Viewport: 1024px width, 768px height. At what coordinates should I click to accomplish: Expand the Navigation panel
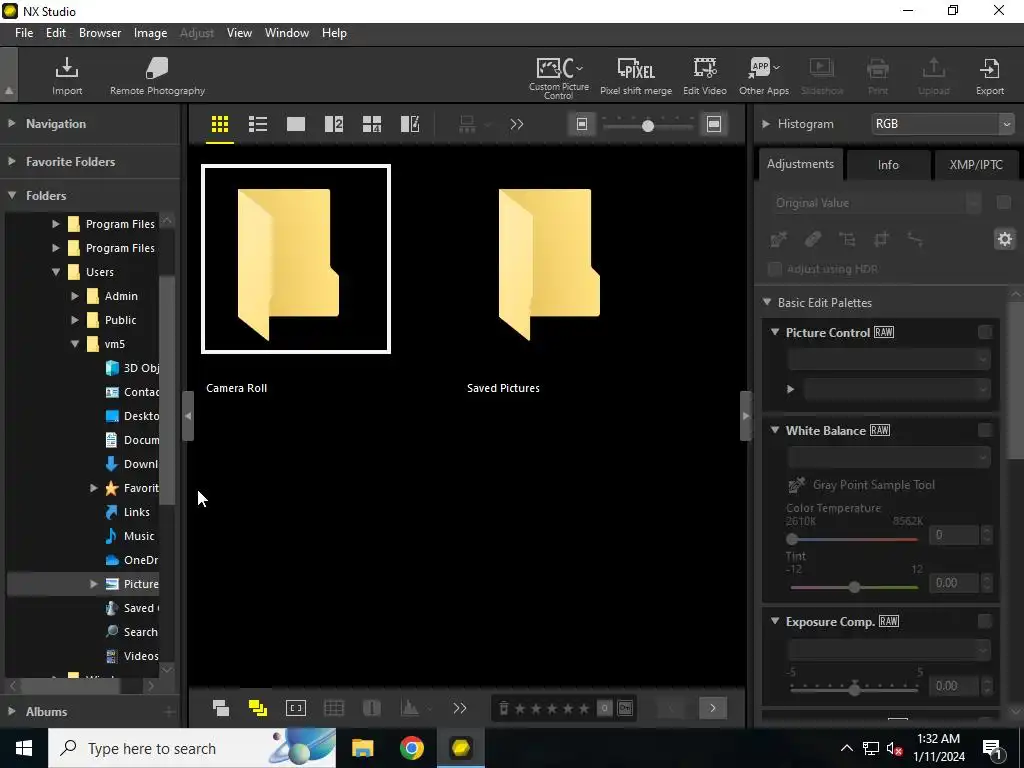(12, 123)
